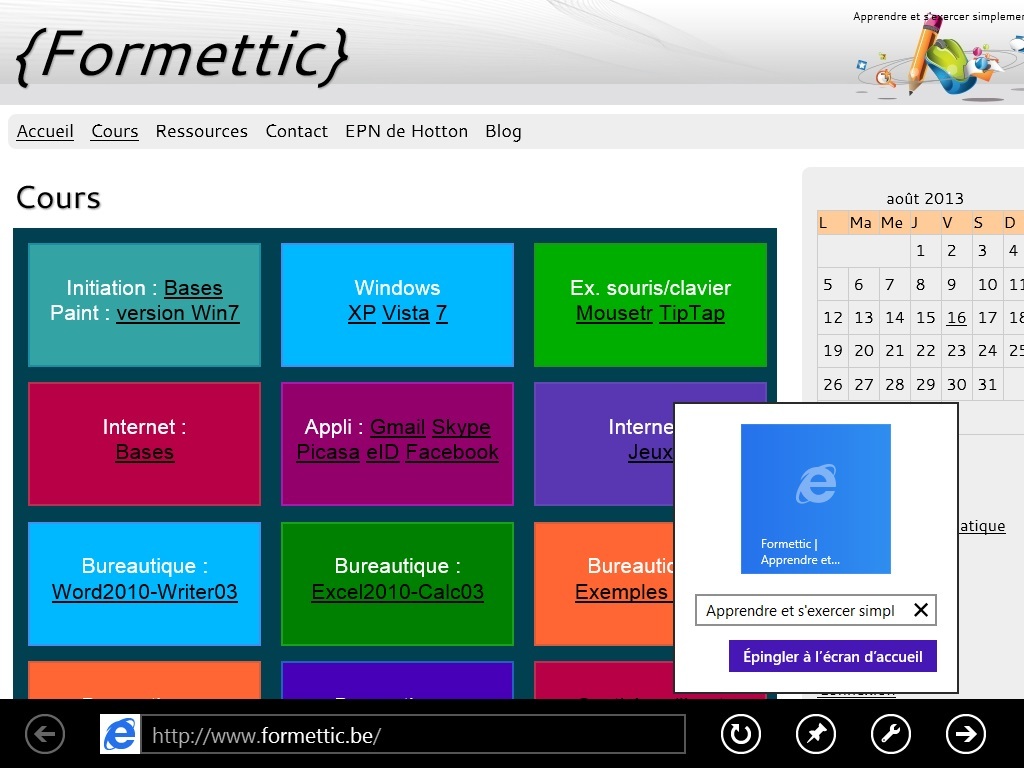Open the eID application course link
This screenshot has height=768, width=1024.
tap(383, 452)
